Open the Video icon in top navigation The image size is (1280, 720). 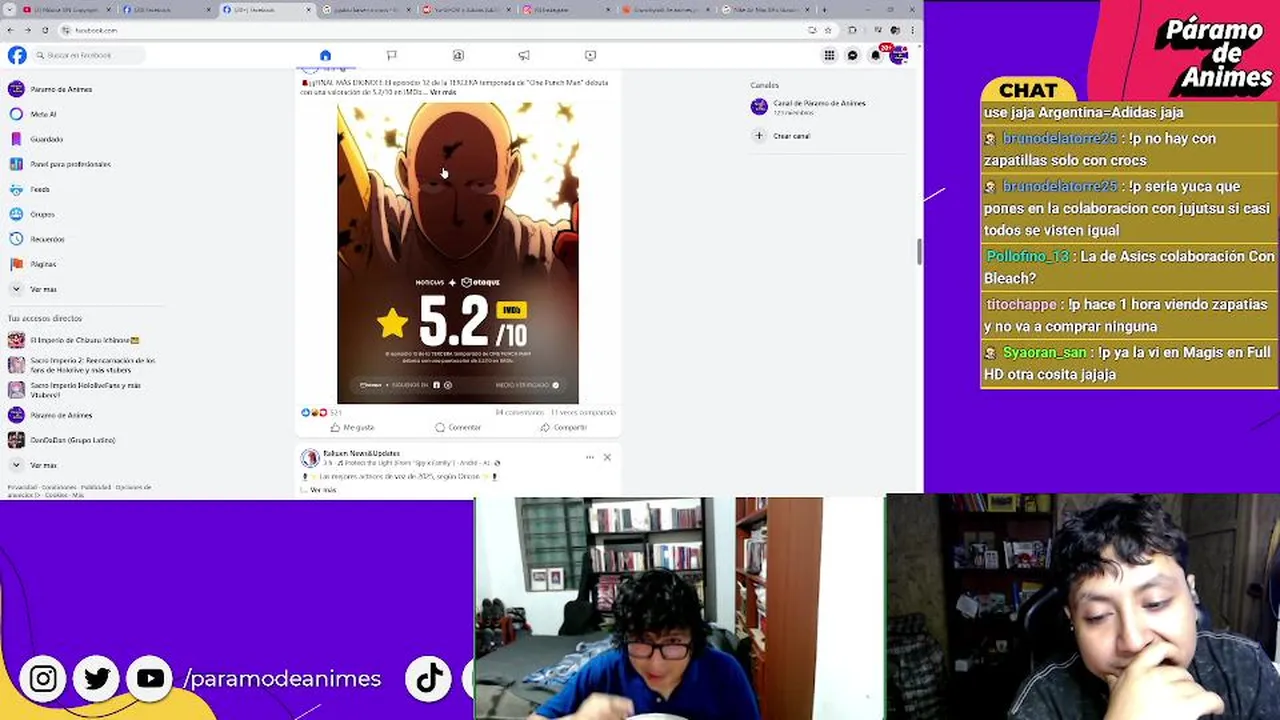(x=590, y=55)
